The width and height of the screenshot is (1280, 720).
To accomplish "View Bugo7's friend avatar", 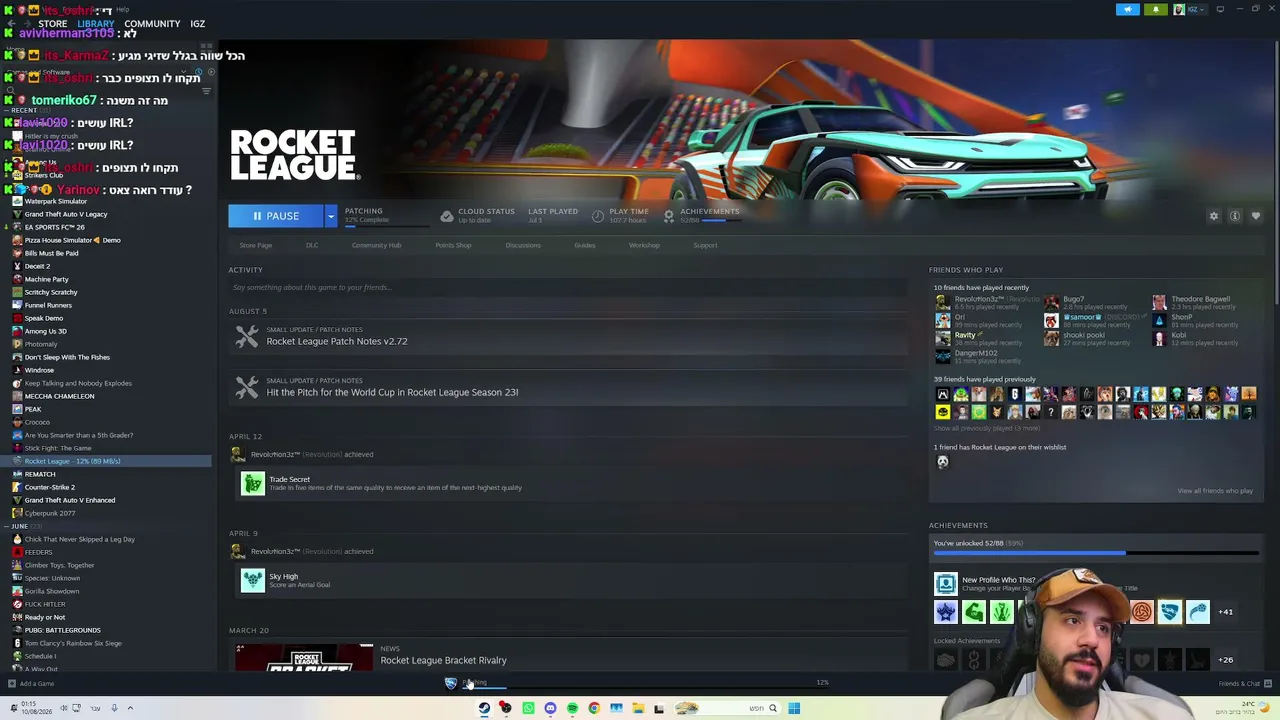I will (1051, 302).
